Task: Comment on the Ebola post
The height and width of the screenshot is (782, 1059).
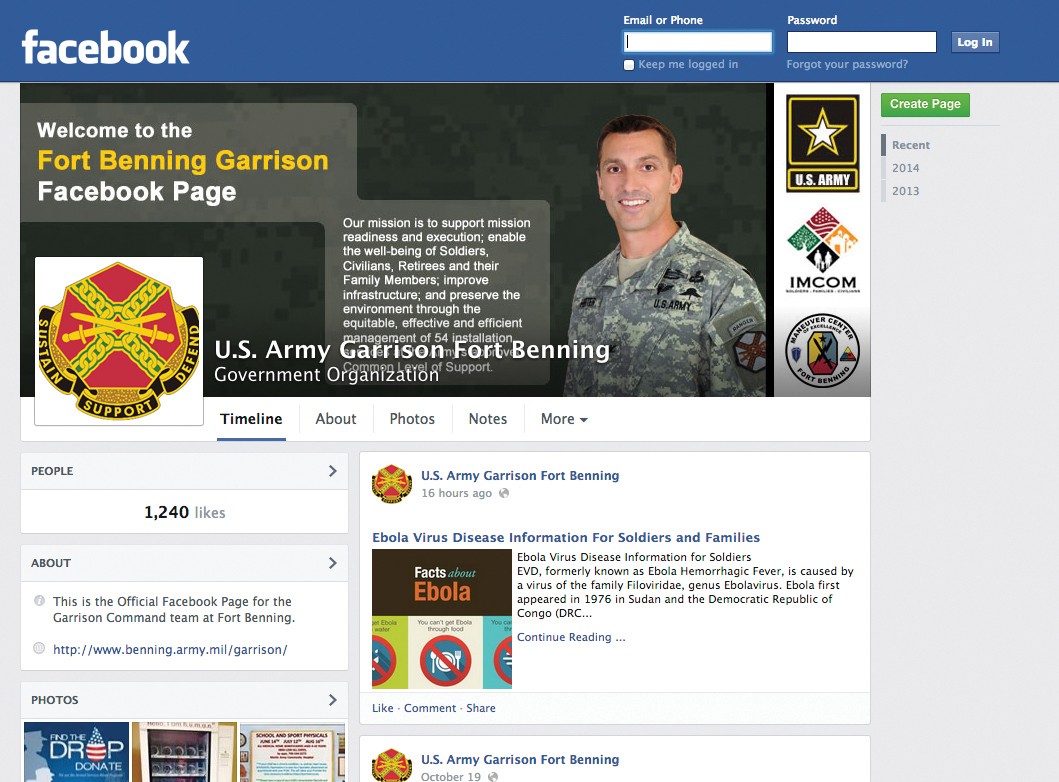Action: pos(430,708)
